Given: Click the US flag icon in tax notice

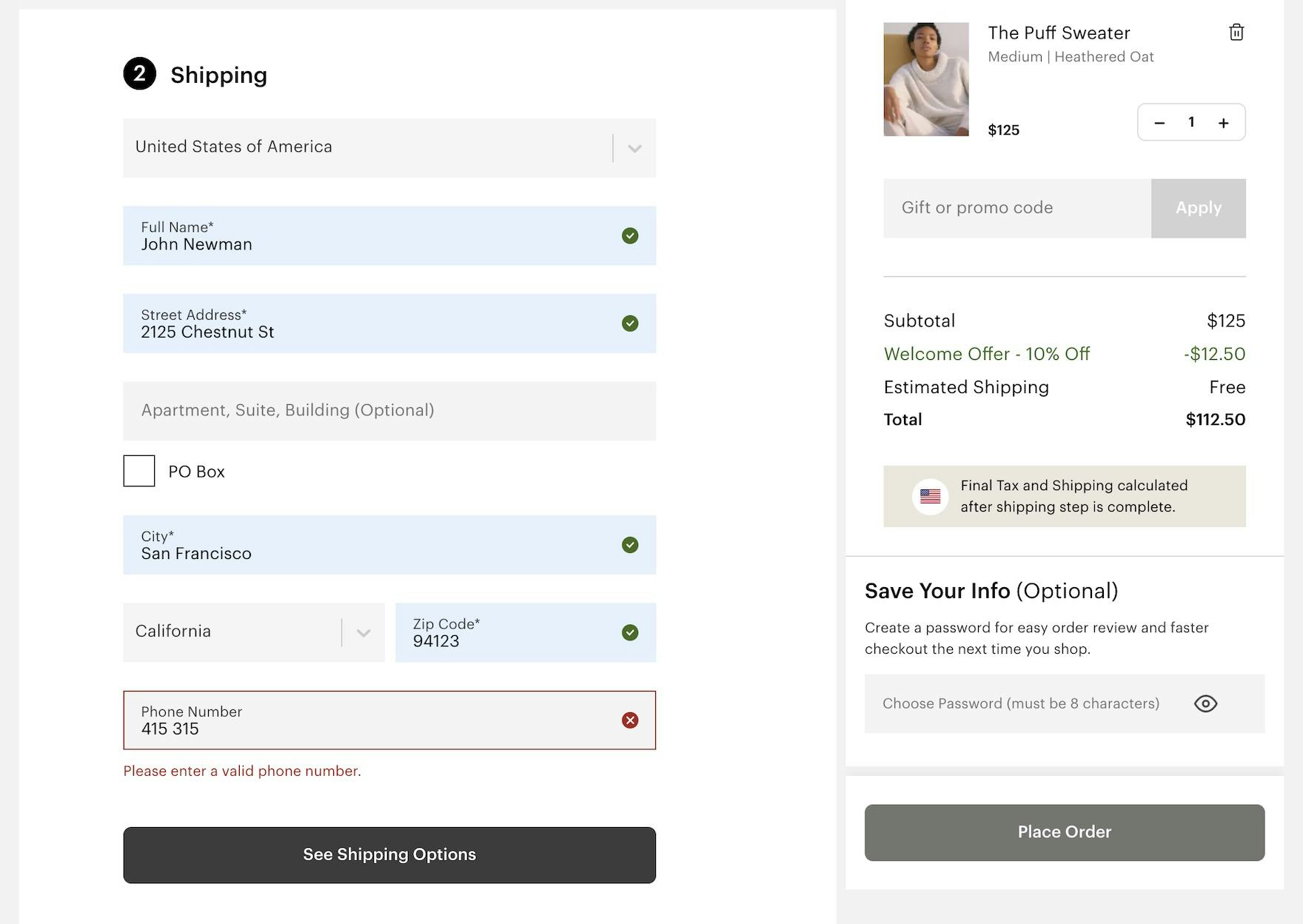Looking at the screenshot, I should [x=930, y=496].
